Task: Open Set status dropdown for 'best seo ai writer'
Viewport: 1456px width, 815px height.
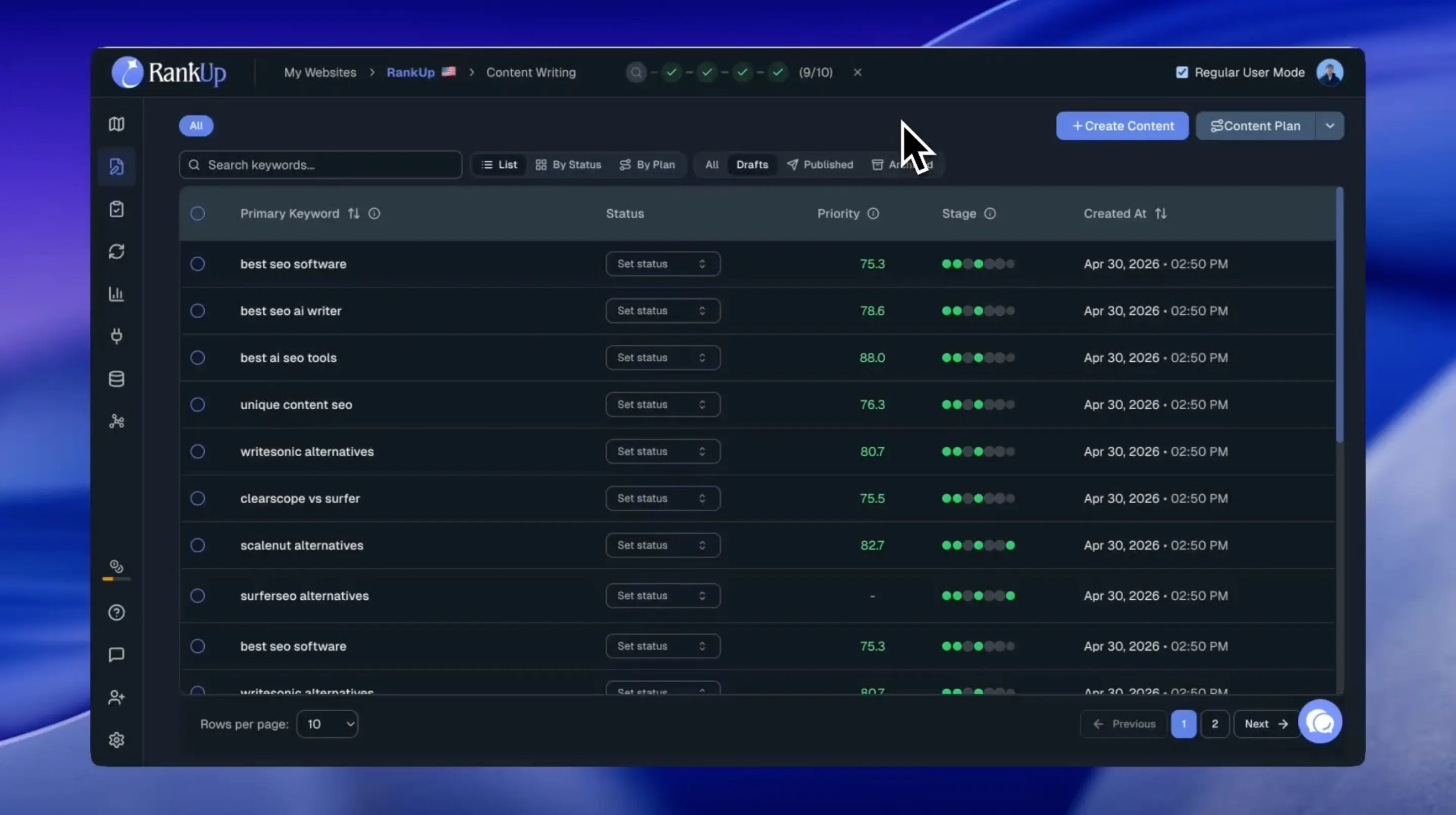Action: [x=663, y=311]
